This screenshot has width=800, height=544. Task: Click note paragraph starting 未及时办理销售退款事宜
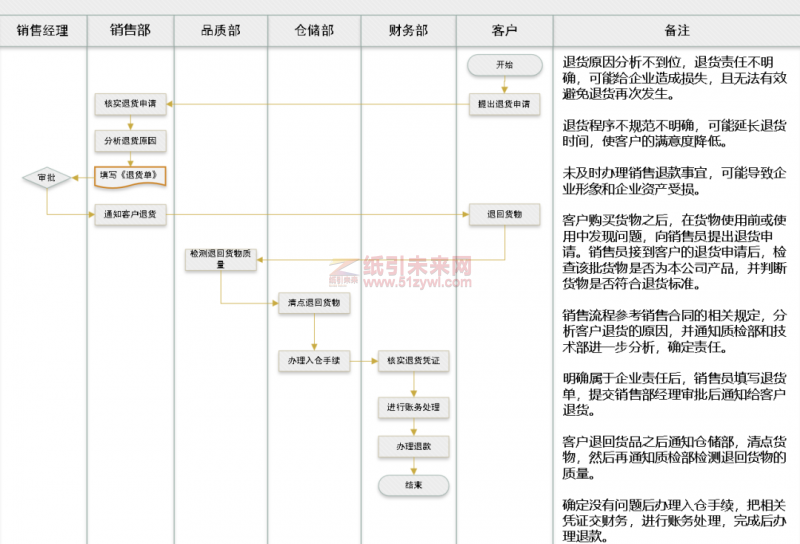pyautogui.click(x=674, y=181)
